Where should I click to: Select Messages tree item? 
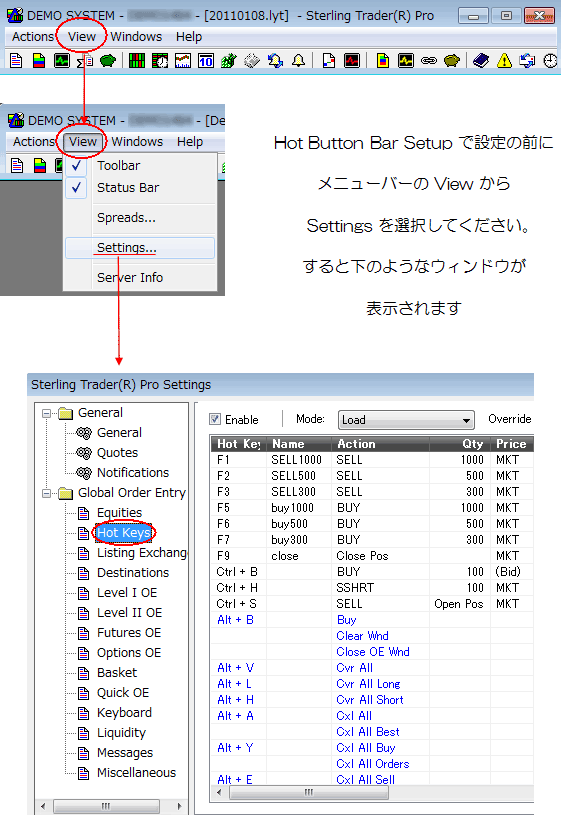[125, 753]
